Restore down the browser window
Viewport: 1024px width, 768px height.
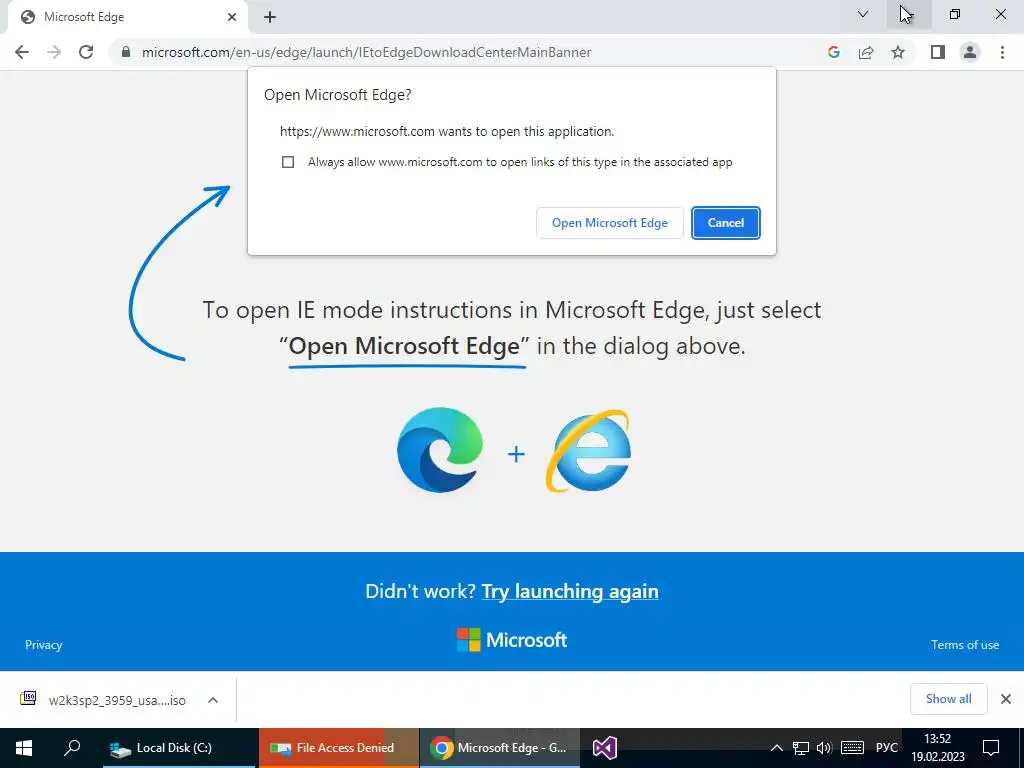click(955, 14)
